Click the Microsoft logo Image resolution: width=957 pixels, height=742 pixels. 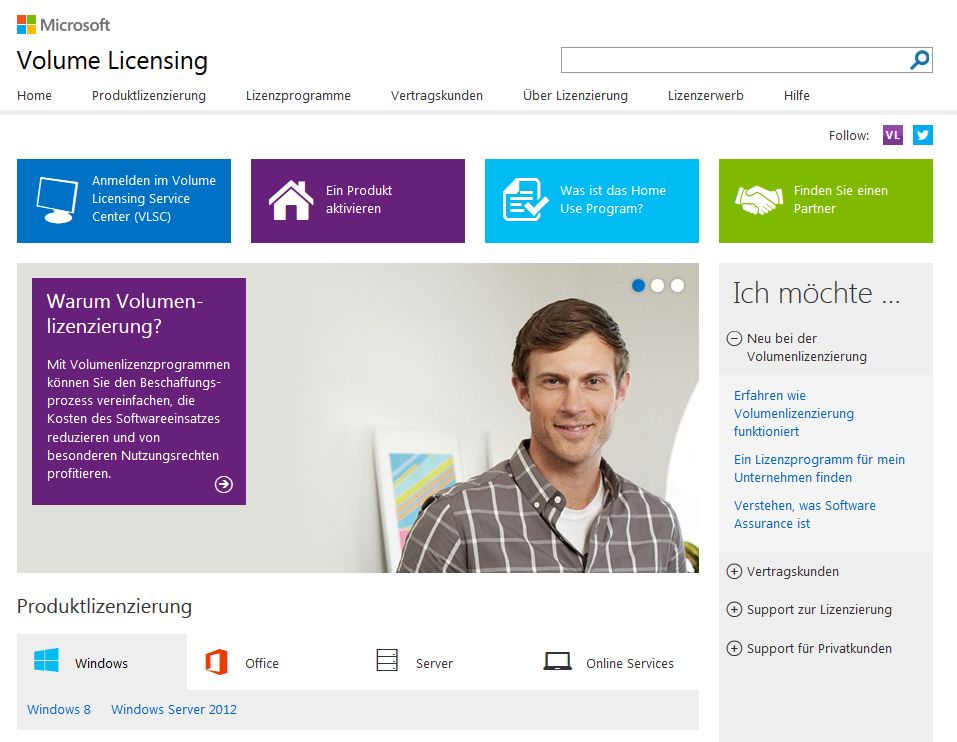pos(63,25)
